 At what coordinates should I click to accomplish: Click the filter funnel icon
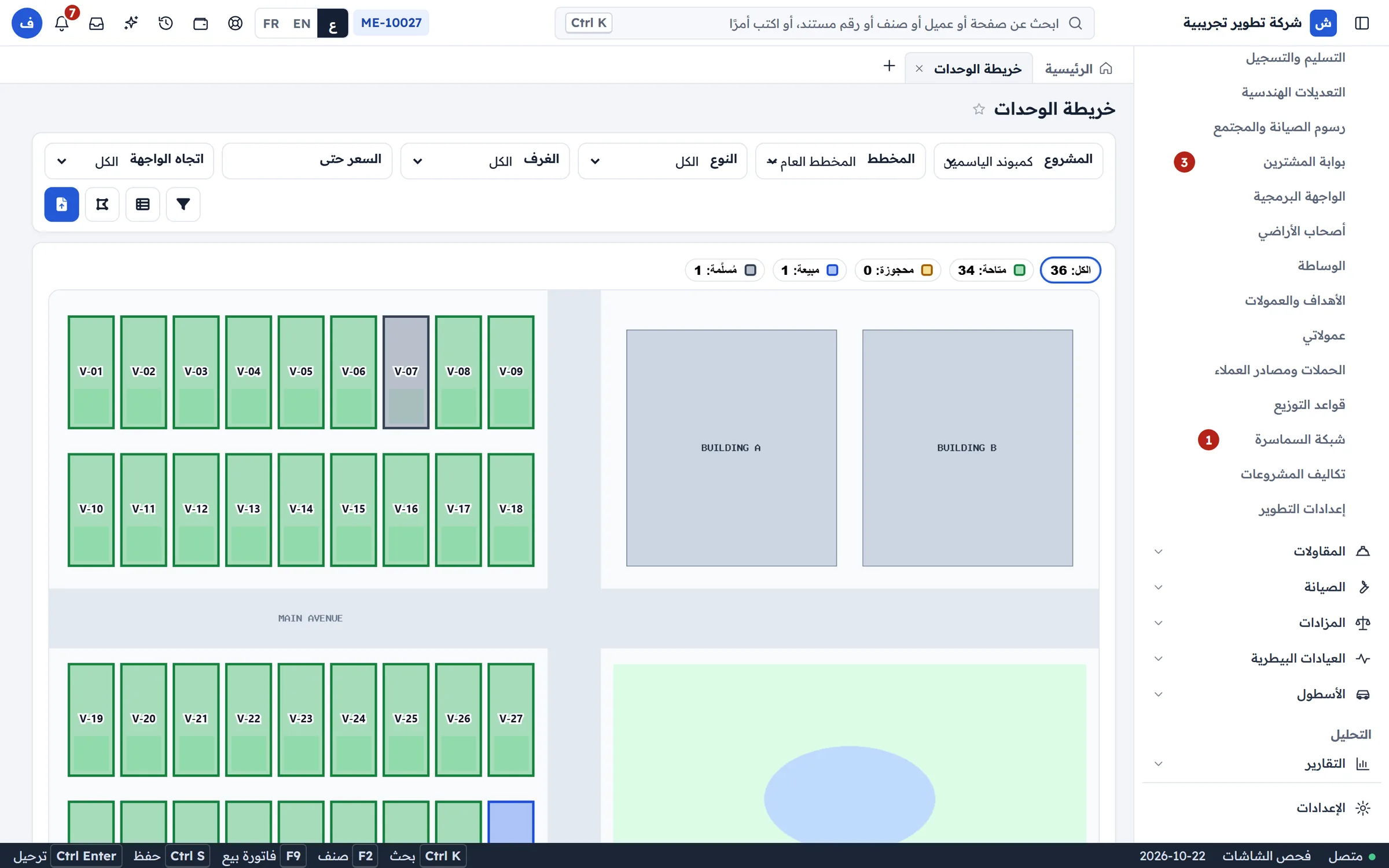183,204
